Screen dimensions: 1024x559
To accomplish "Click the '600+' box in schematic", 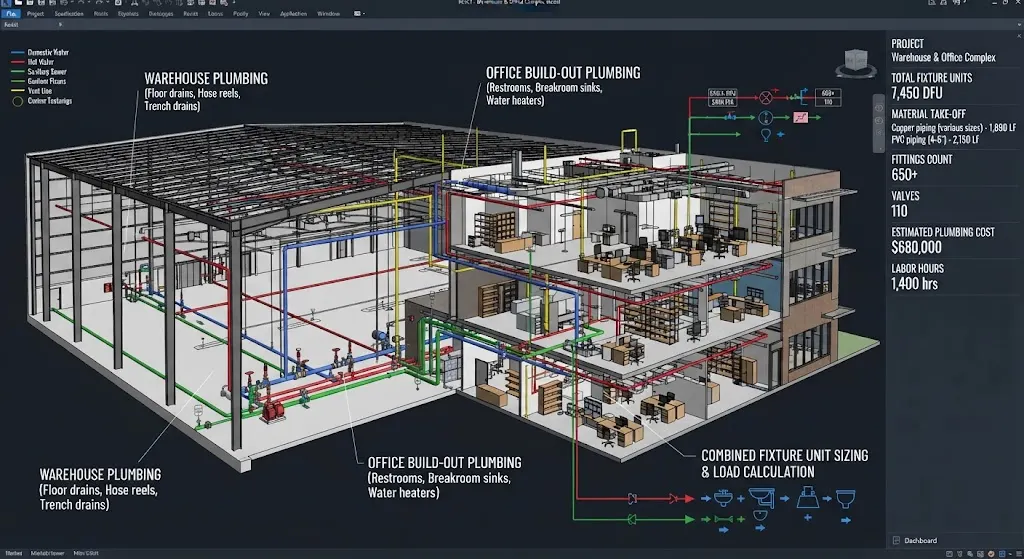I will pyautogui.click(x=827, y=93).
